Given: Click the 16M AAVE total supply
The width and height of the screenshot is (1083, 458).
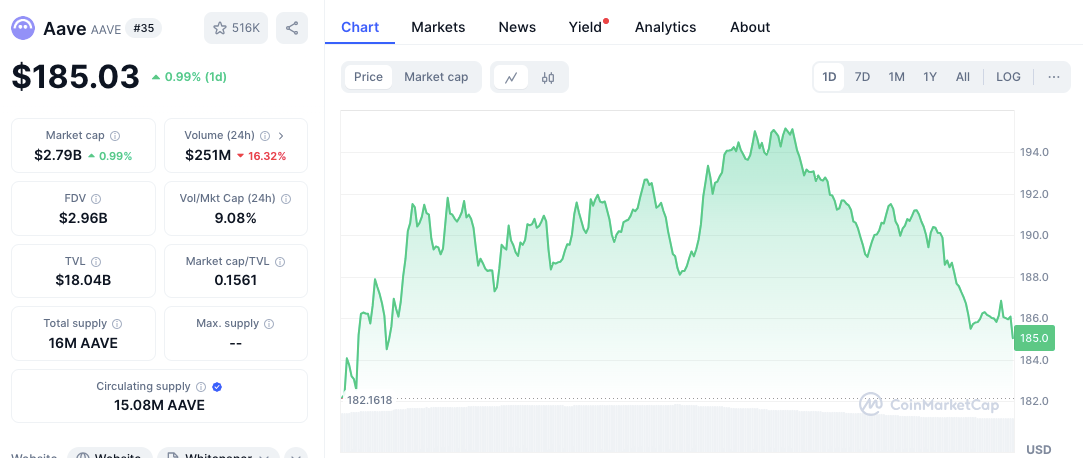Looking at the screenshot, I should [84, 343].
